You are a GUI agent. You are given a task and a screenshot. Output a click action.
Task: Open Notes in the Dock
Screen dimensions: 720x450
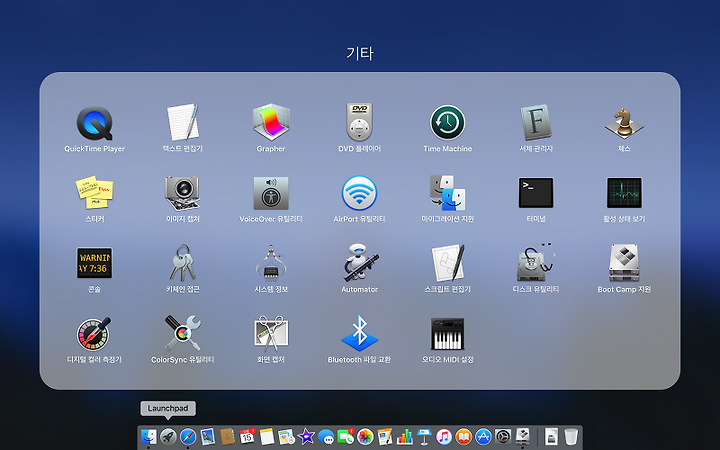pyautogui.click(x=267, y=437)
